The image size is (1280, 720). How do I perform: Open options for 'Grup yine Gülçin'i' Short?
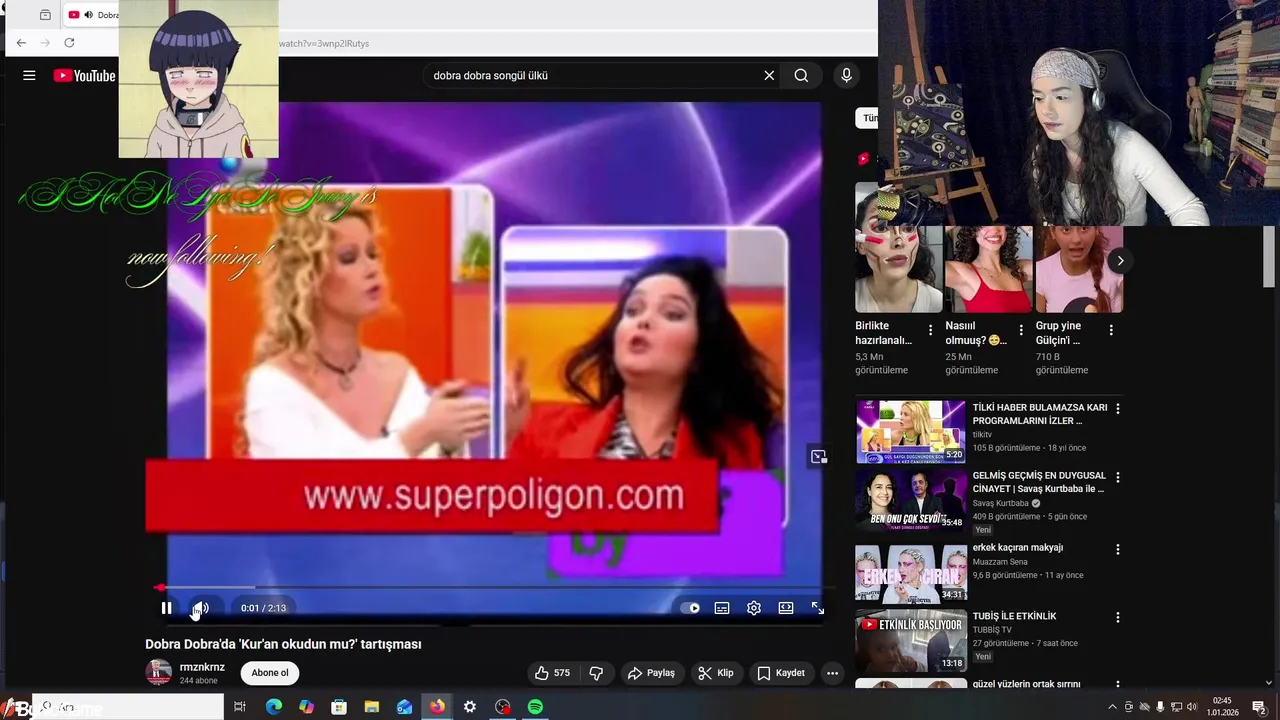(x=1111, y=330)
